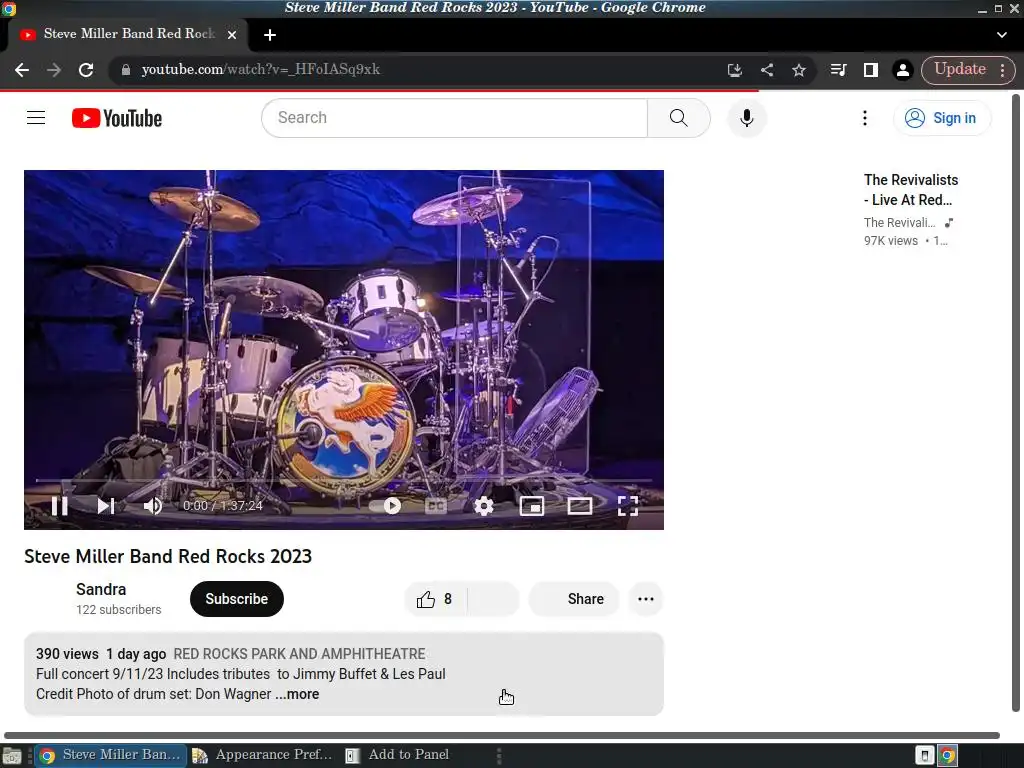
Task: Open The Revivalists Live At Red video
Action: tap(911, 189)
